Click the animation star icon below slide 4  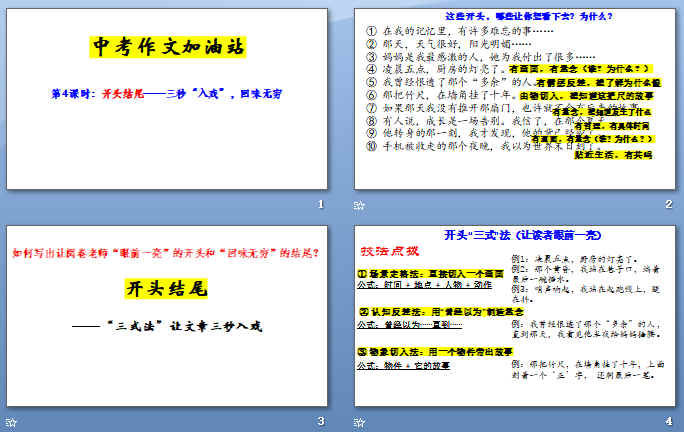point(359,422)
